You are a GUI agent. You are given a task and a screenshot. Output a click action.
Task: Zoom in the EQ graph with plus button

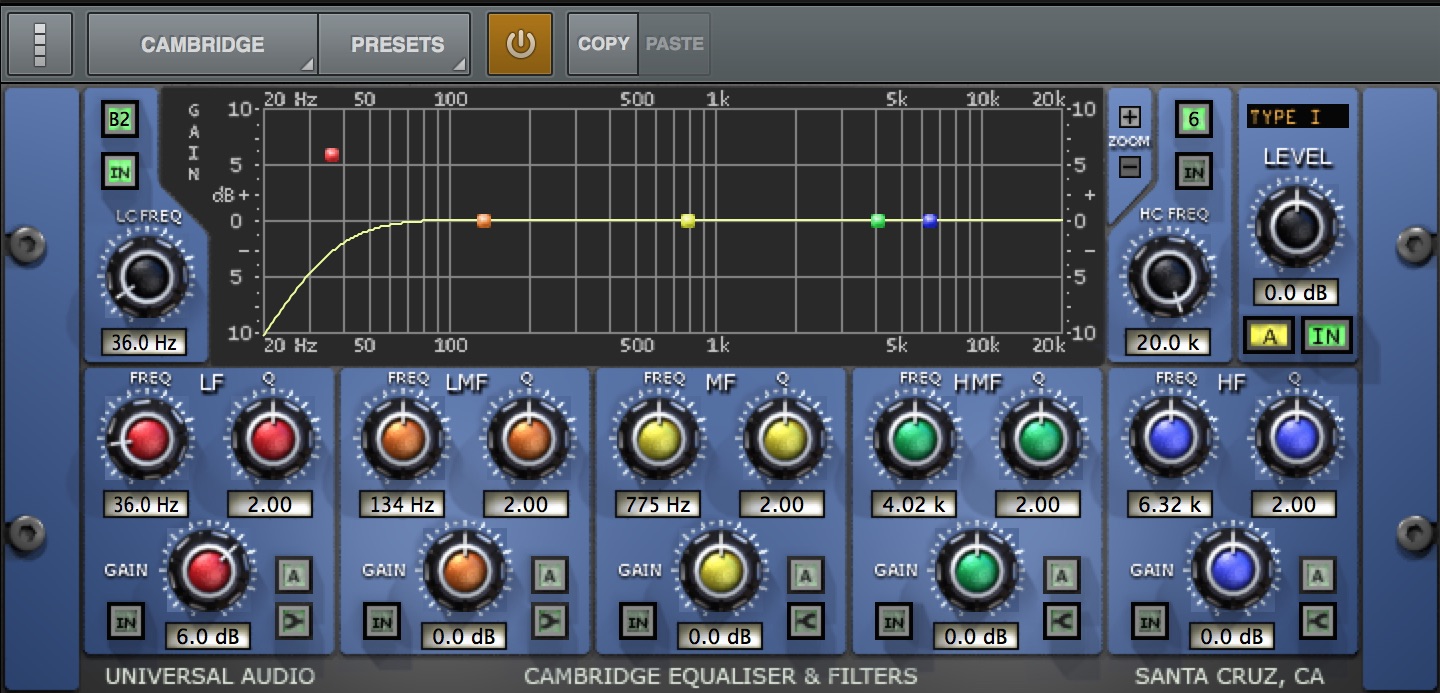(x=1129, y=116)
